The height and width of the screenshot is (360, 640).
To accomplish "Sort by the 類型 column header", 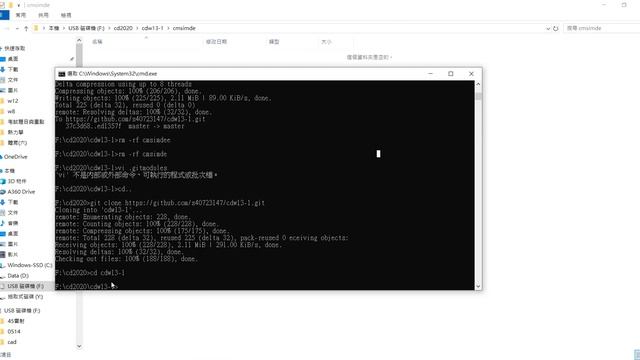I will pos(274,42).
